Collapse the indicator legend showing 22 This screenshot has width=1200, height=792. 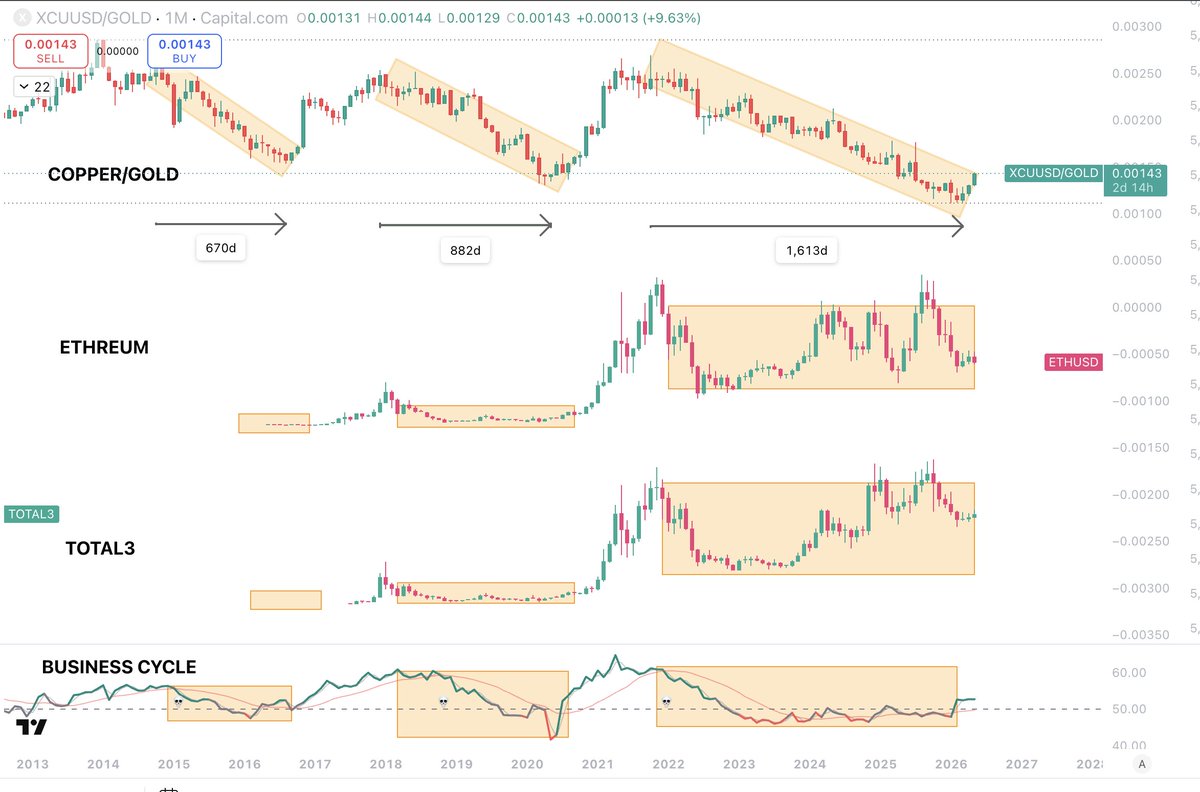[x=33, y=86]
